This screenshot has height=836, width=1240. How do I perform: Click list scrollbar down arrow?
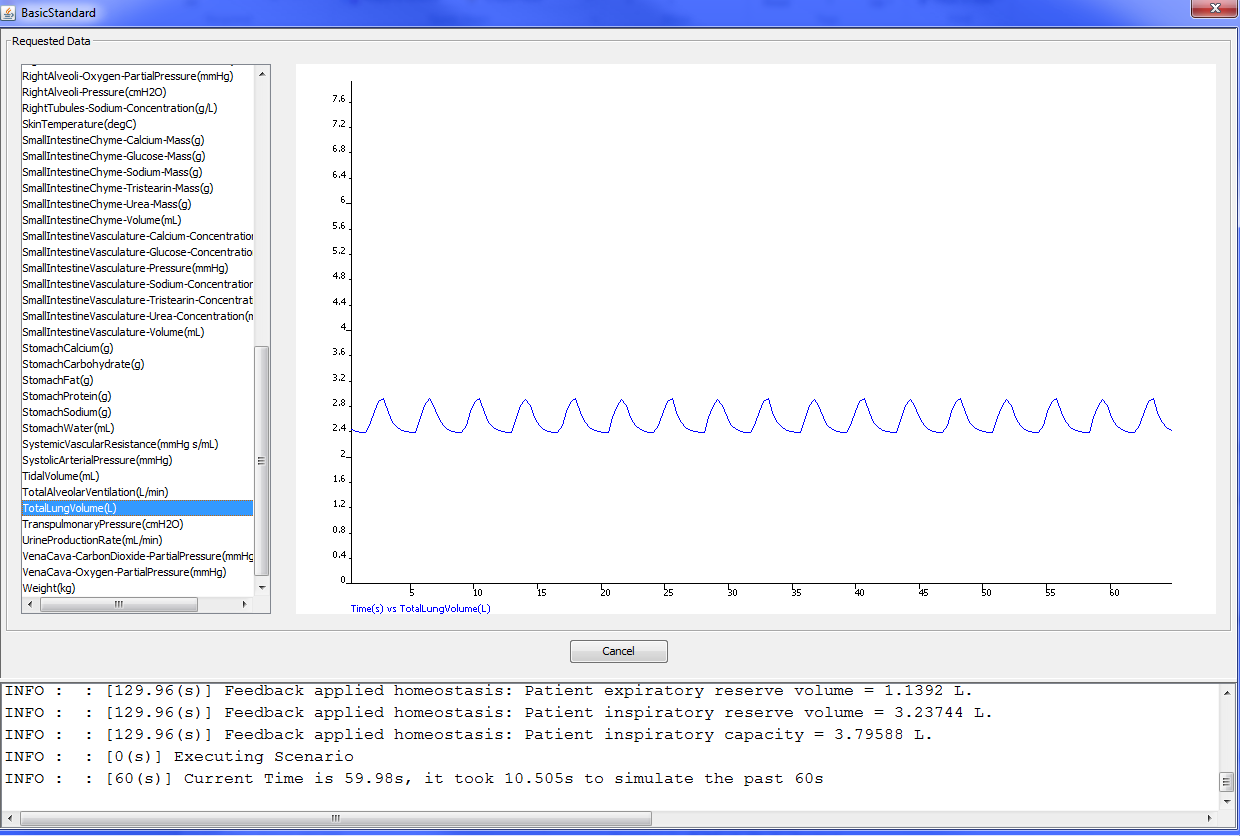pos(262,588)
